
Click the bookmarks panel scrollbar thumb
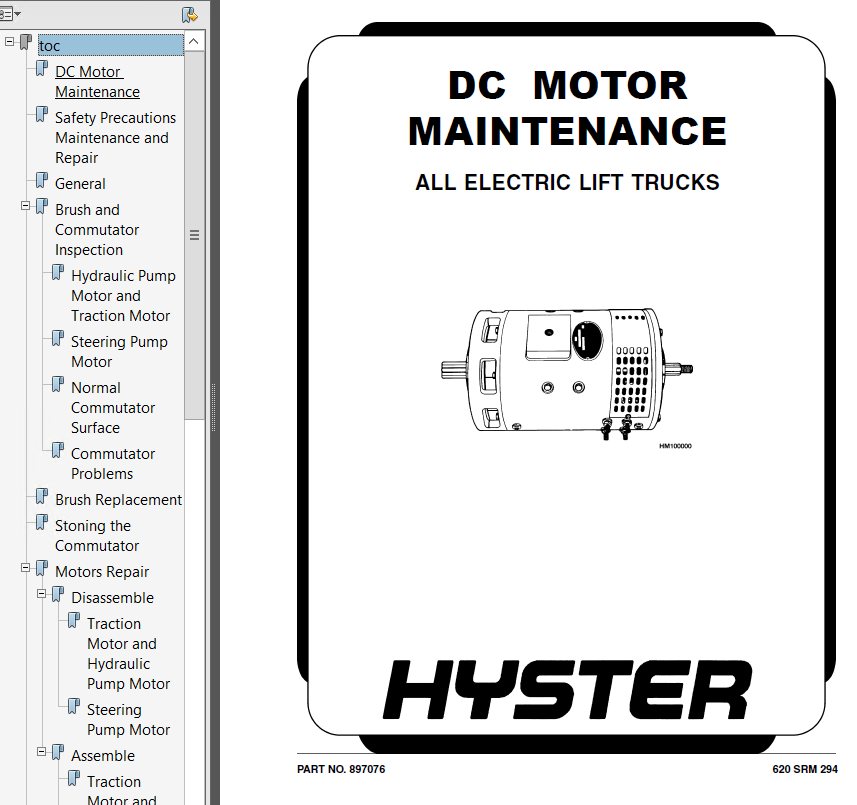point(194,236)
